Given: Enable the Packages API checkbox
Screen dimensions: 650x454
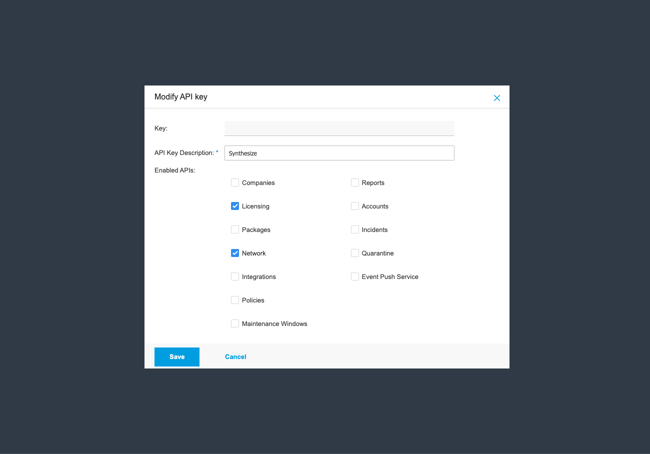Looking at the screenshot, I should pos(235,230).
